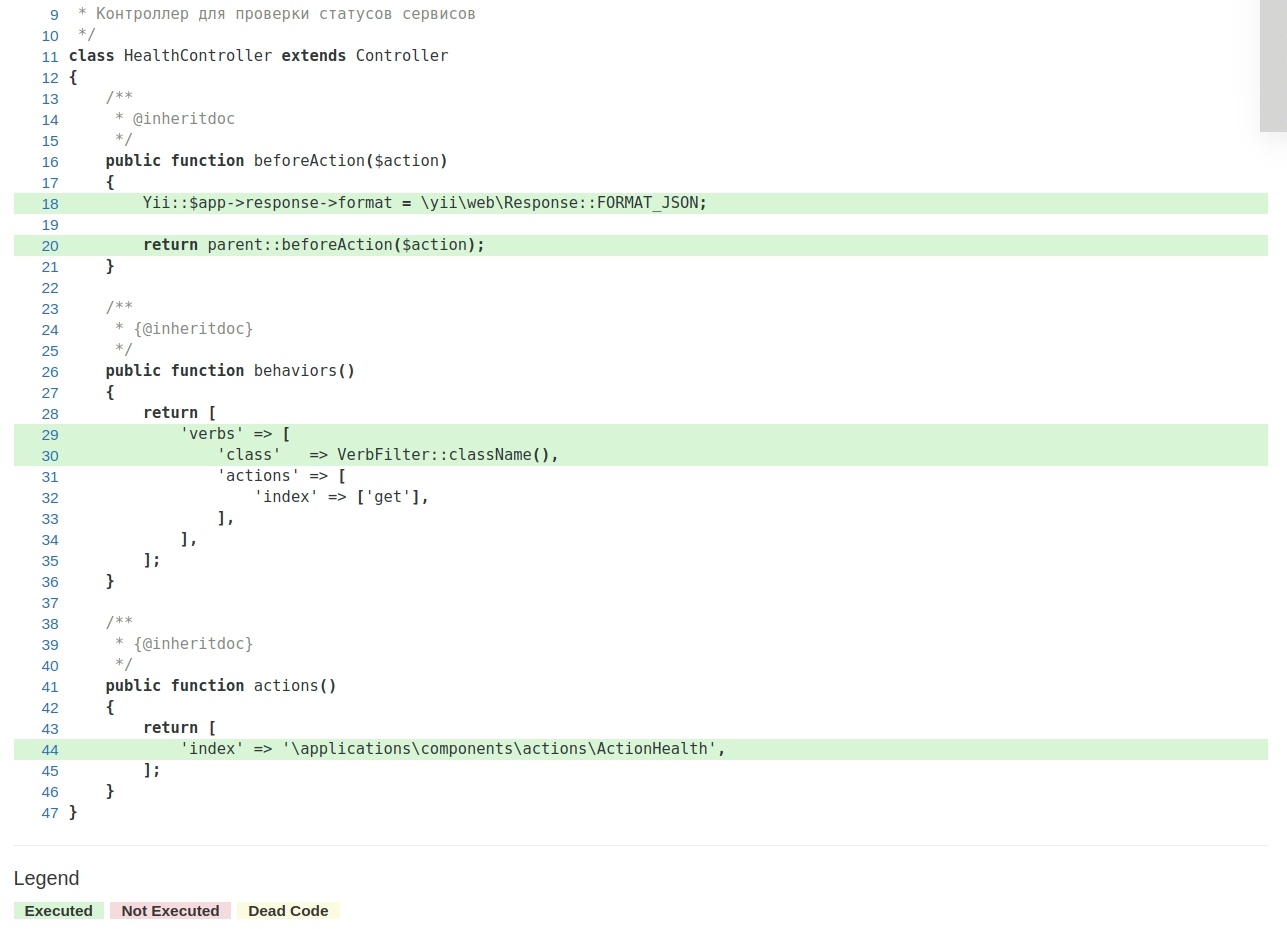Click line number 47 link
1287x929 pixels.
coord(50,813)
